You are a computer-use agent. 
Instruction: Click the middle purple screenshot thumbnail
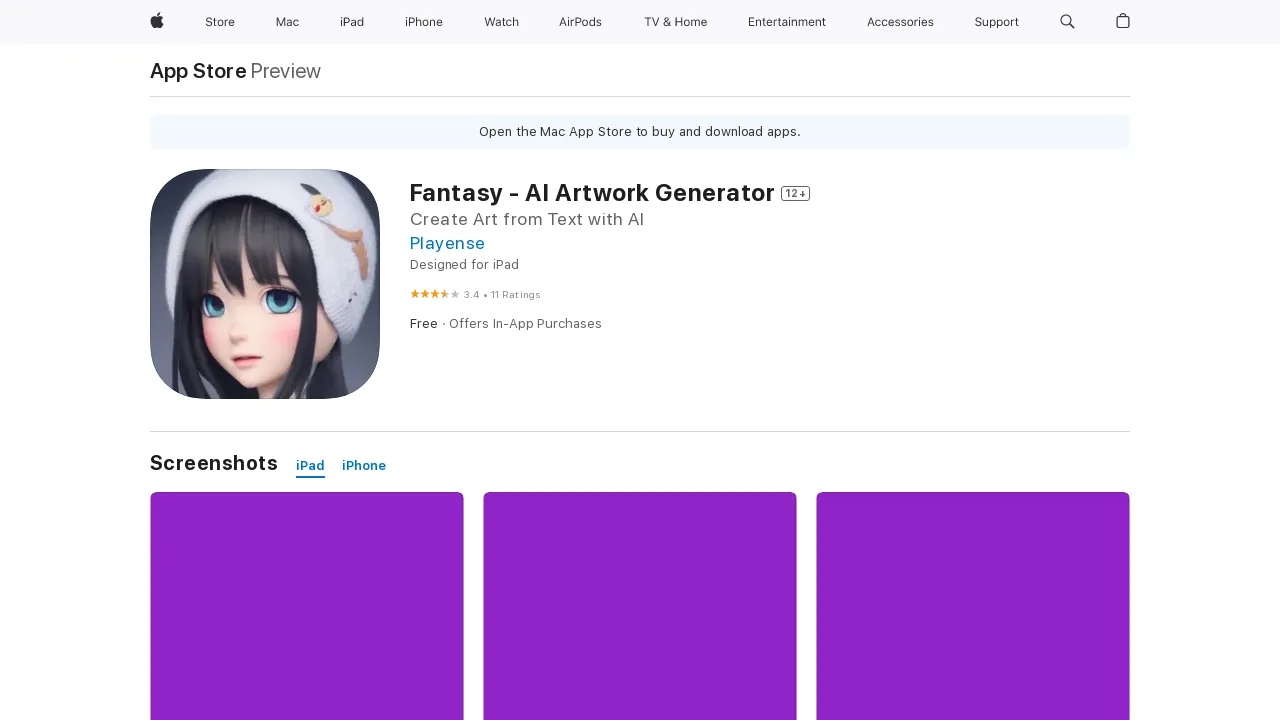[x=640, y=606]
